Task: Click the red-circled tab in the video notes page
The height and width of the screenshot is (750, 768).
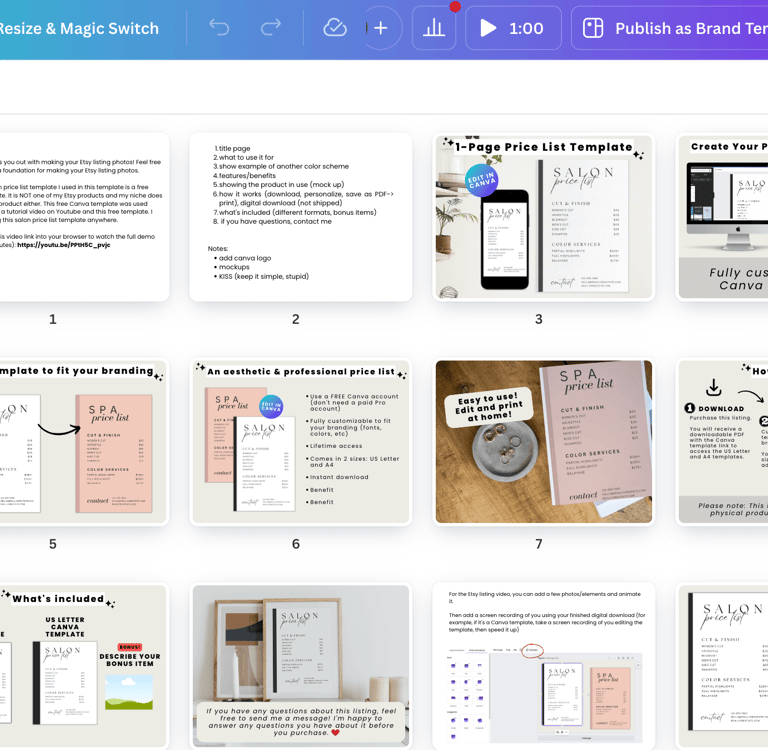Action: click(x=532, y=650)
